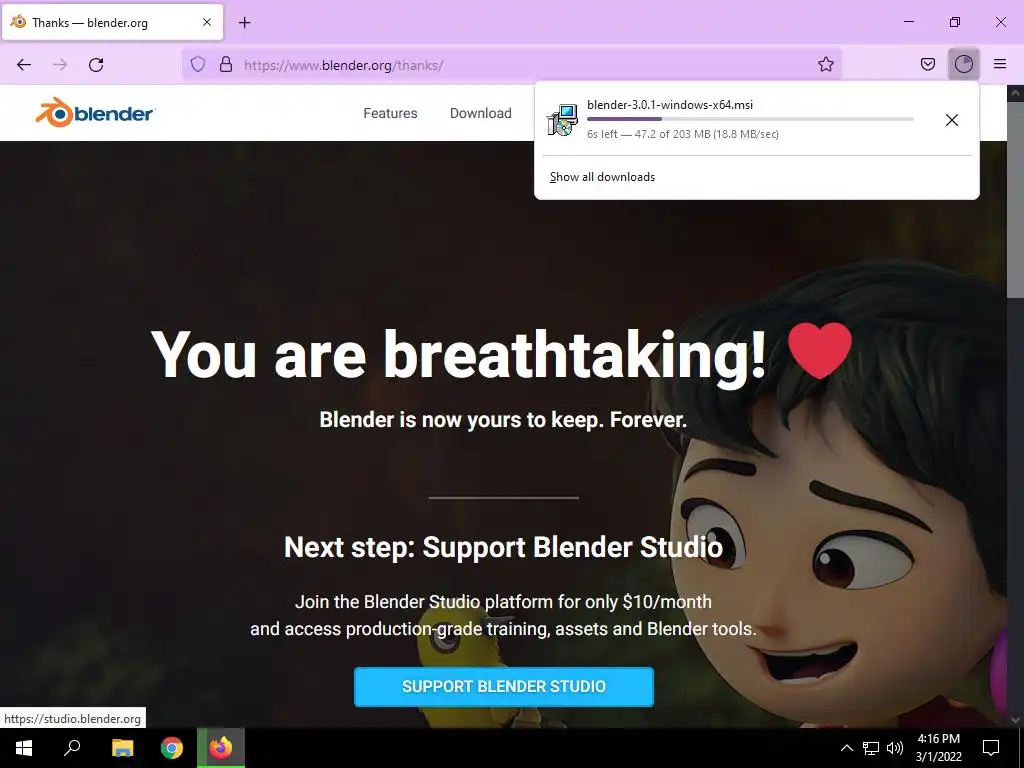Viewport: 1024px width, 768px height.
Task: Show hidden system tray icons
Action: click(x=846, y=748)
